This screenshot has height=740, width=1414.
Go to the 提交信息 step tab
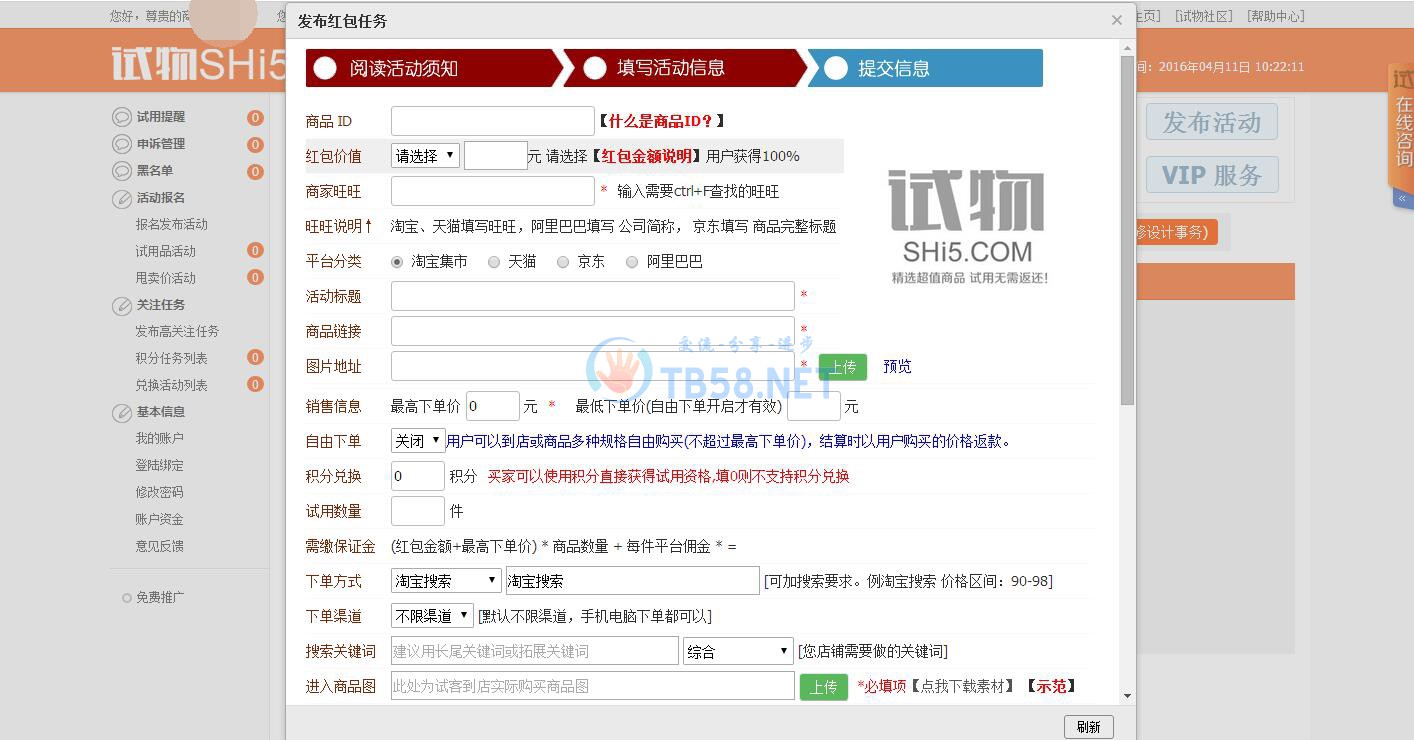(x=925, y=68)
